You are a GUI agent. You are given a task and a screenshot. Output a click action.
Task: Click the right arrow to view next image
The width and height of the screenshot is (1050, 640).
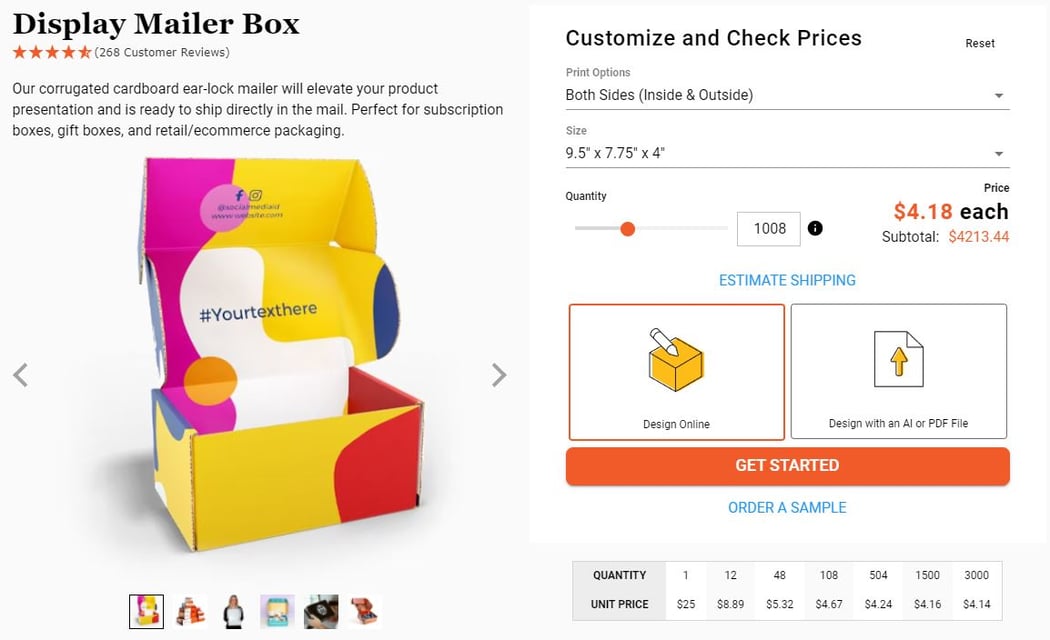[x=498, y=374]
